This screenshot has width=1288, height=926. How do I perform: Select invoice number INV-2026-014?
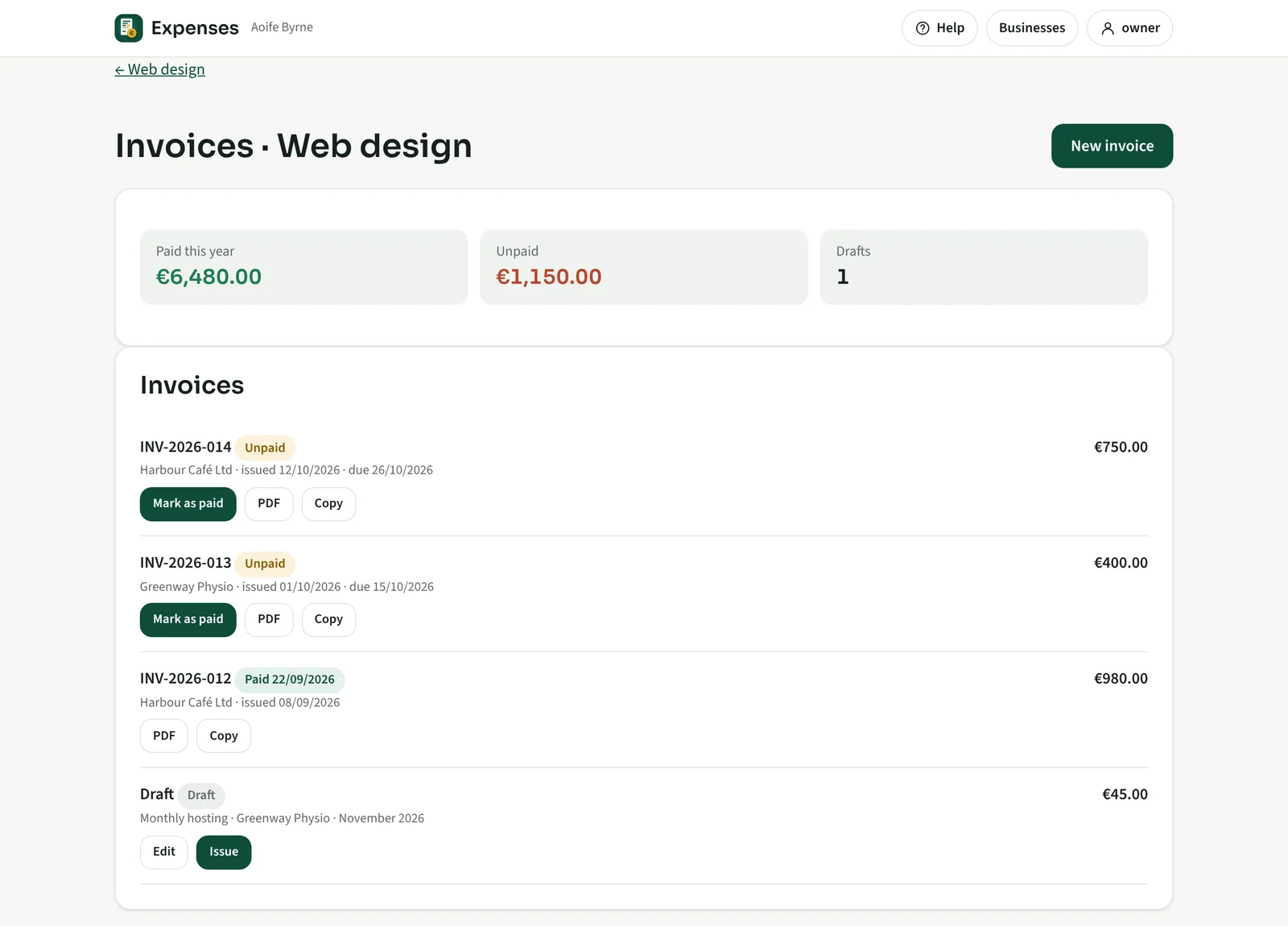[x=185, y=447]
